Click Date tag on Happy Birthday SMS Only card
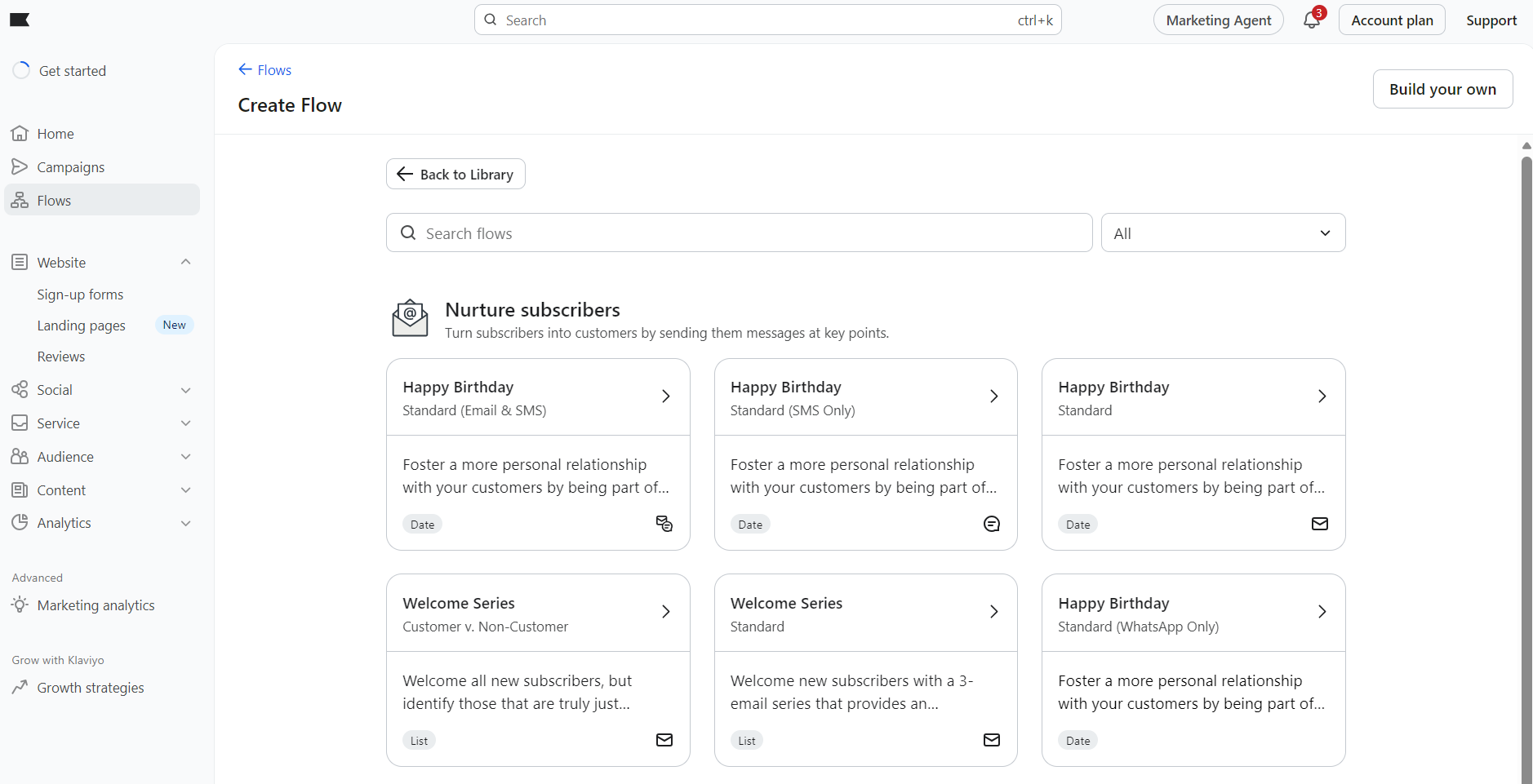The width and height of the screenshot is (1533, 784). tap(750, 524)
